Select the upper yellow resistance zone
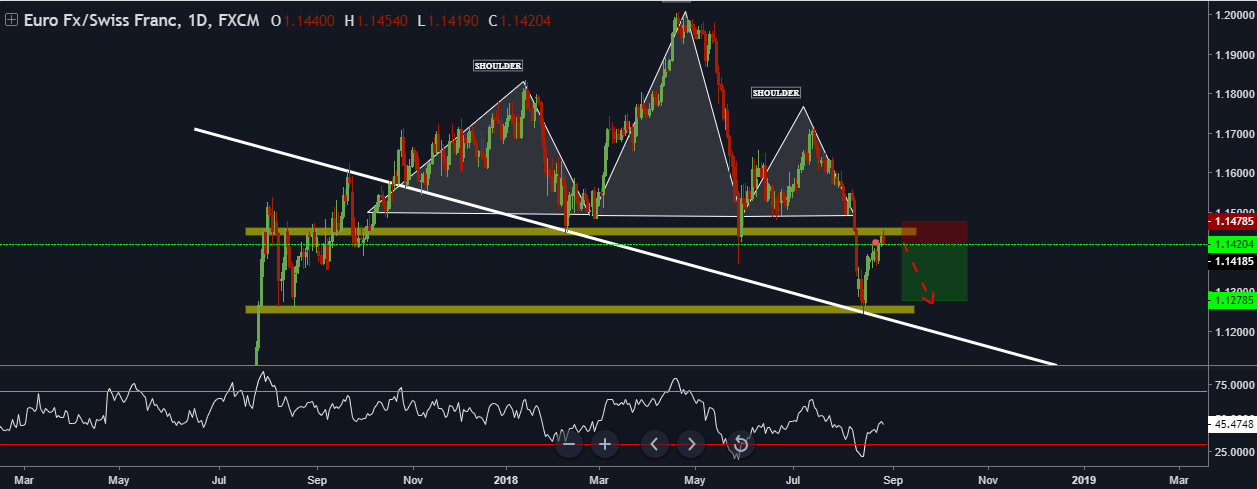The image size is (1258, 489). tap(580, 231)
